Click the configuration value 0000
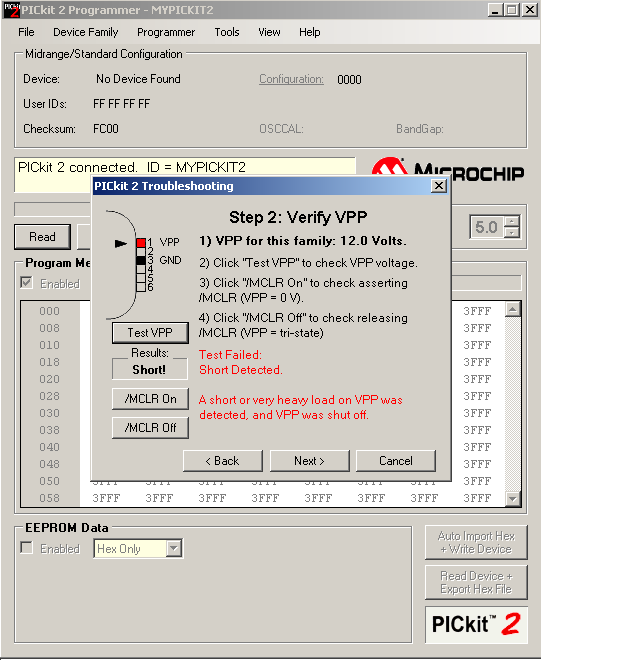Image resolution: width=640 pixels, height=660 pixels. click(x=349, y=80)
